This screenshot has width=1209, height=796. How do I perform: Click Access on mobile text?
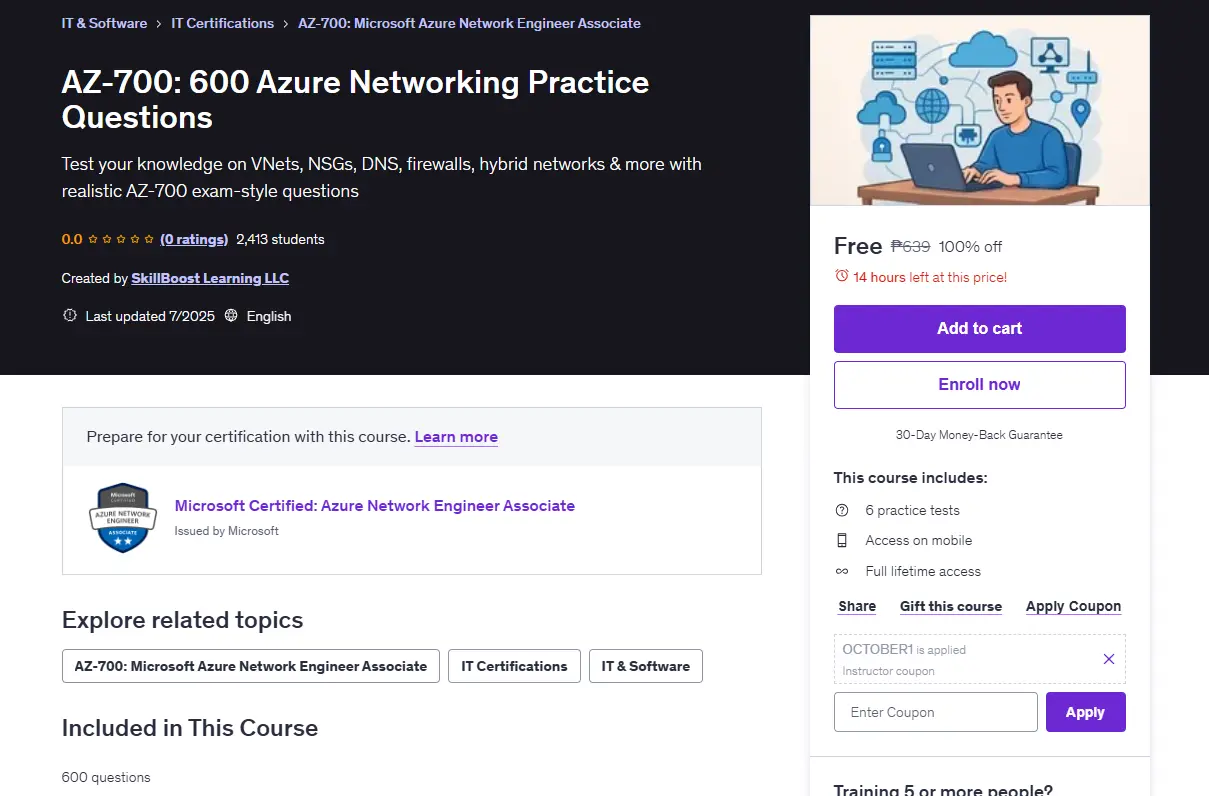click(919, 540)
